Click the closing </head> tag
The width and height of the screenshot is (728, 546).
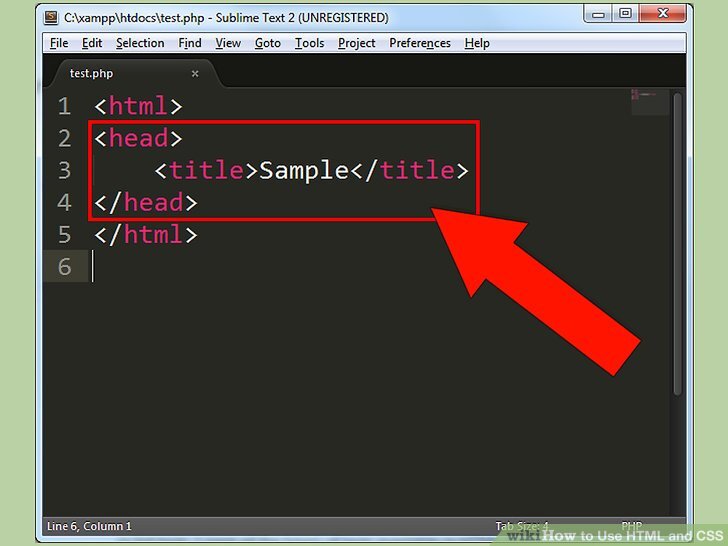[x=146, y=202]
